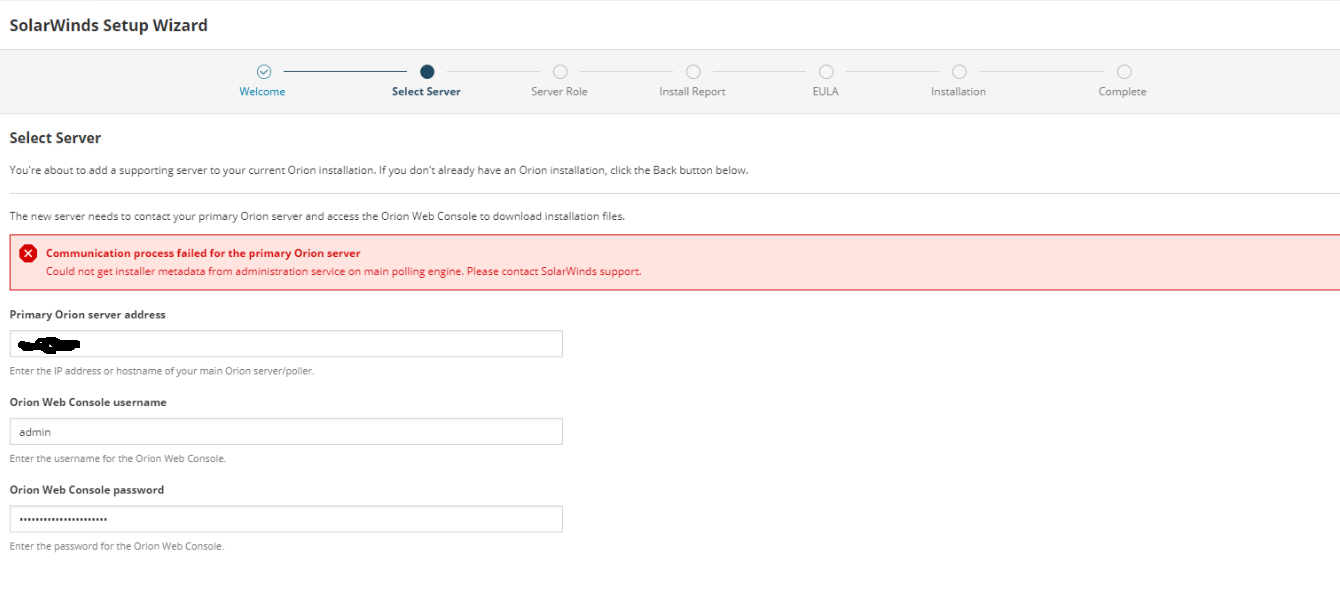Viewport: 1340px width, 599px height.
Task: Click 'You're about to add a supporting server' text
Action: click(379, 170)
